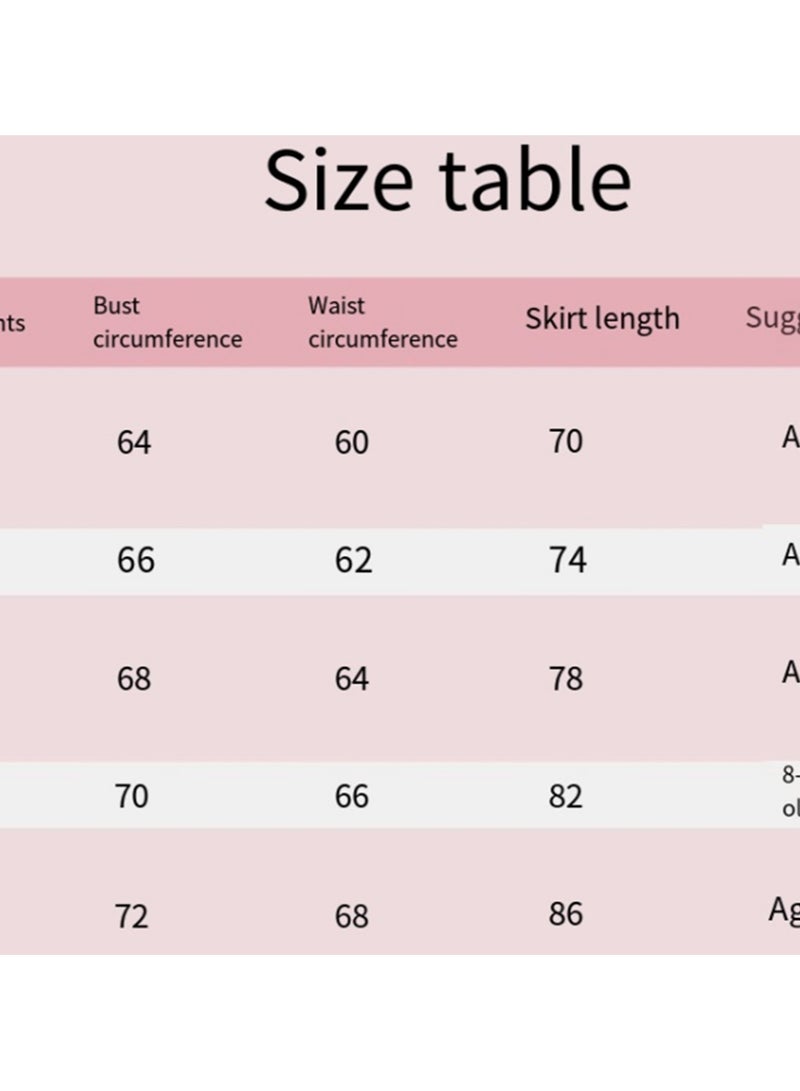Click the Size table title
This screenshot has height=1091, width=800.
tap(447, 180)
